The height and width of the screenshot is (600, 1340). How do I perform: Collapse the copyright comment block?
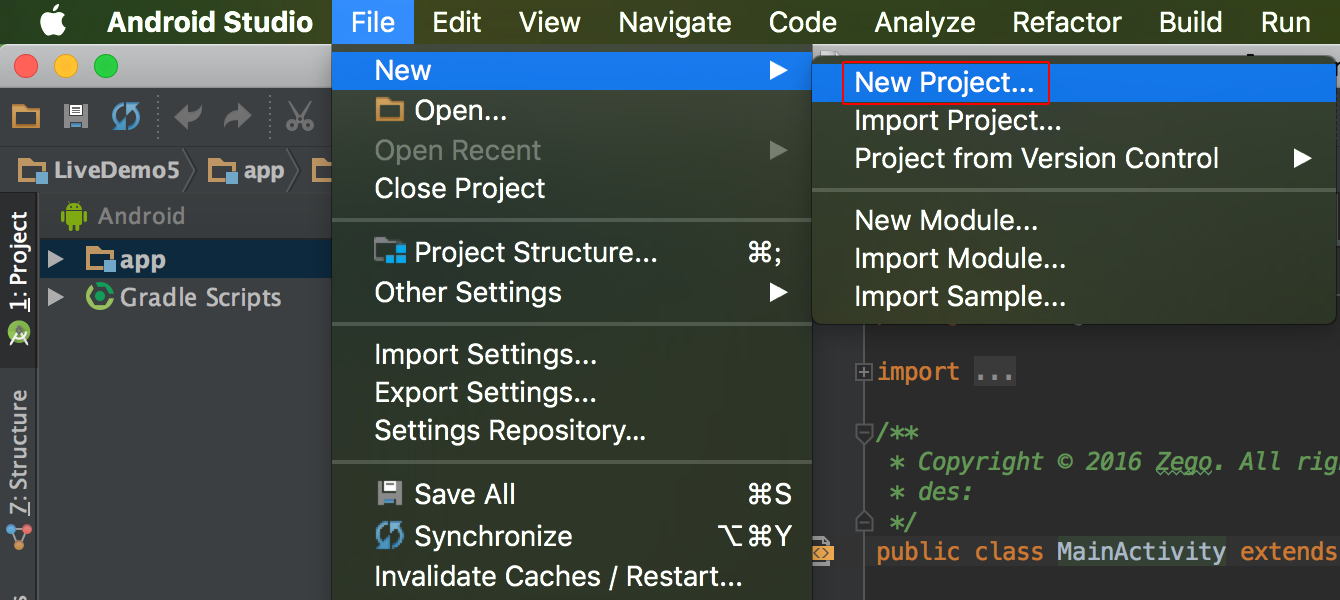pyautogui.click(x=863, y=433)
